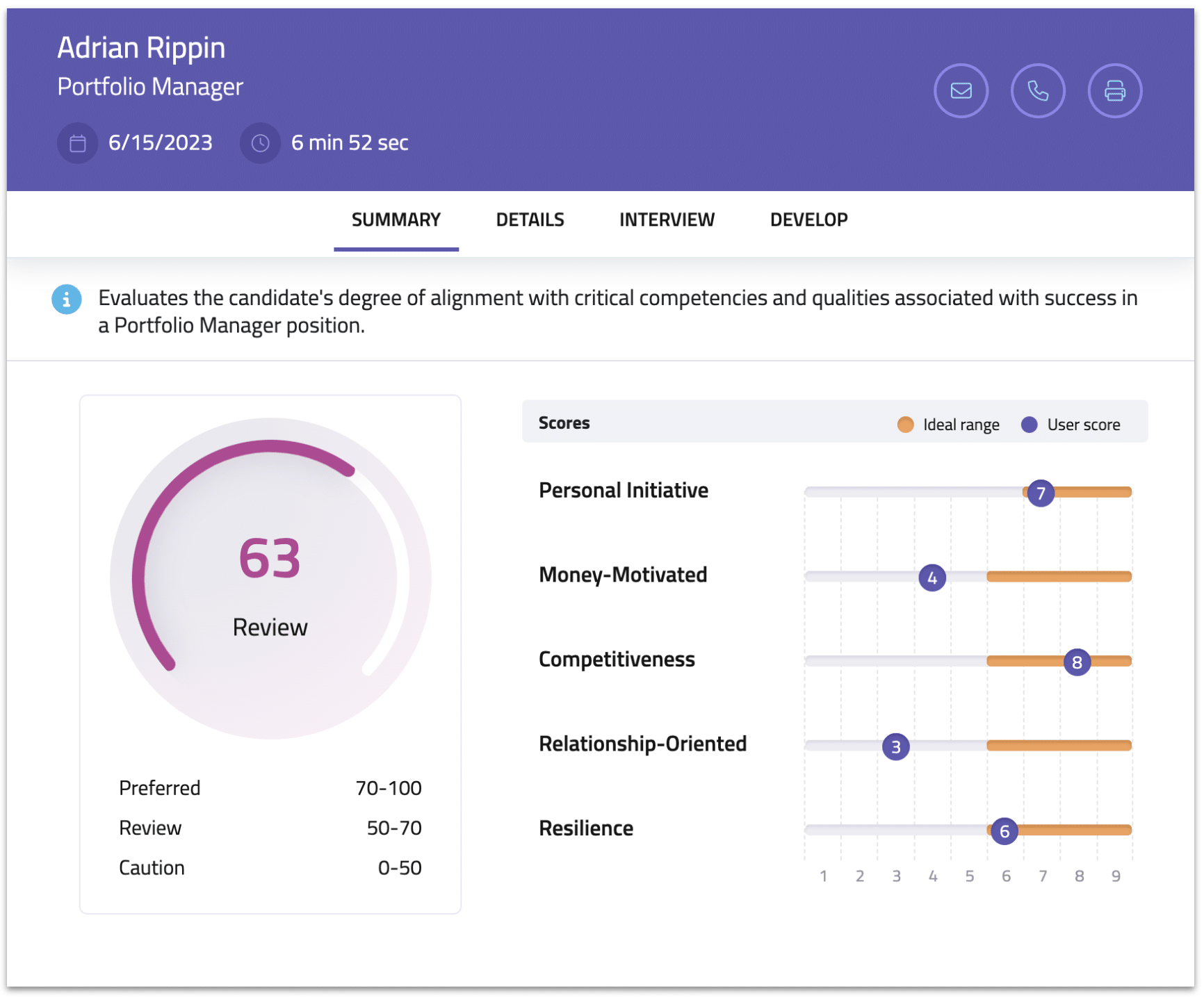
Task: Open the Interview tab
Action: pyautogui.click(x=667, y=220)
